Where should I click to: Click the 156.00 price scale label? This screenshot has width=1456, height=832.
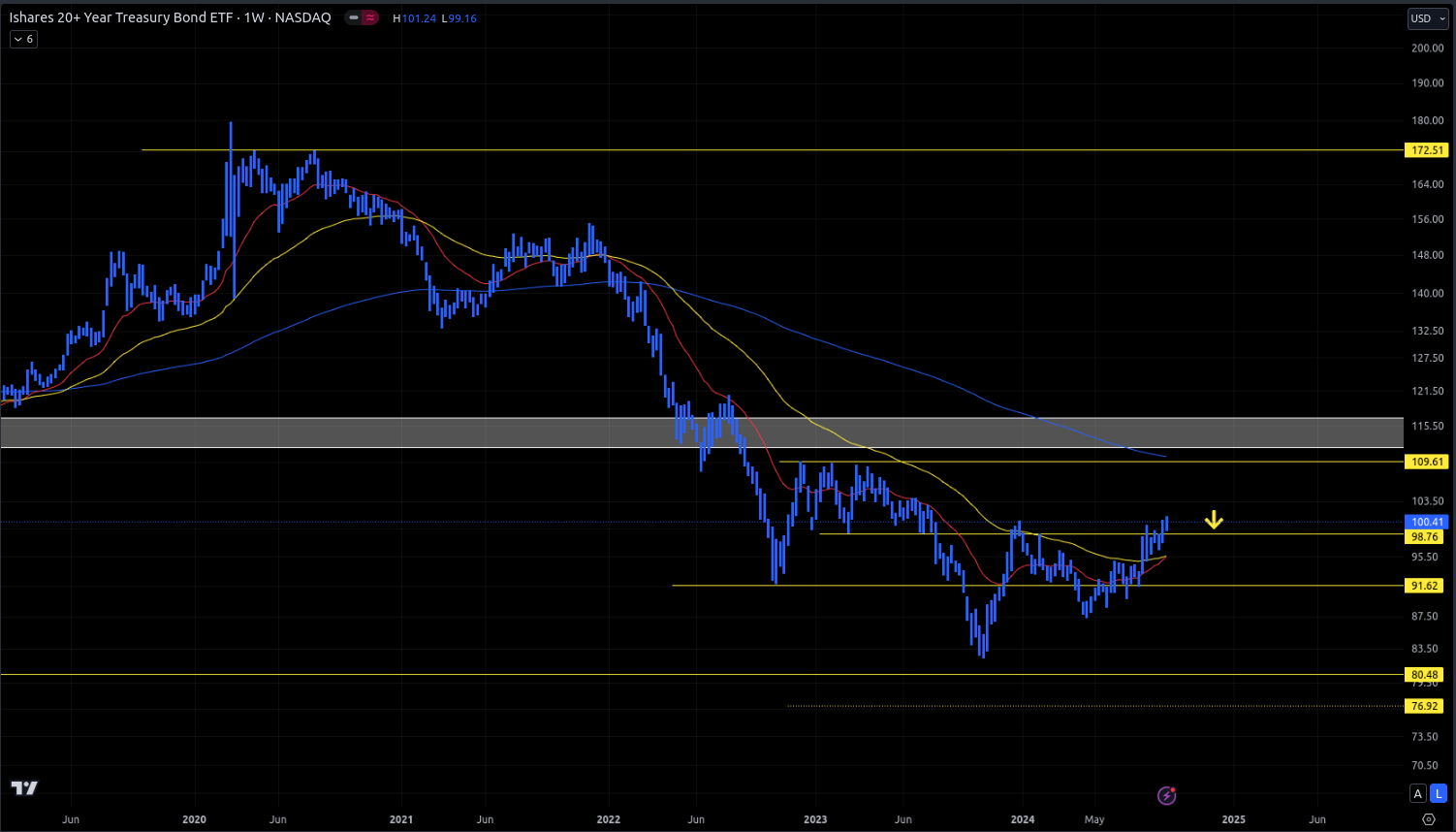1428,219
